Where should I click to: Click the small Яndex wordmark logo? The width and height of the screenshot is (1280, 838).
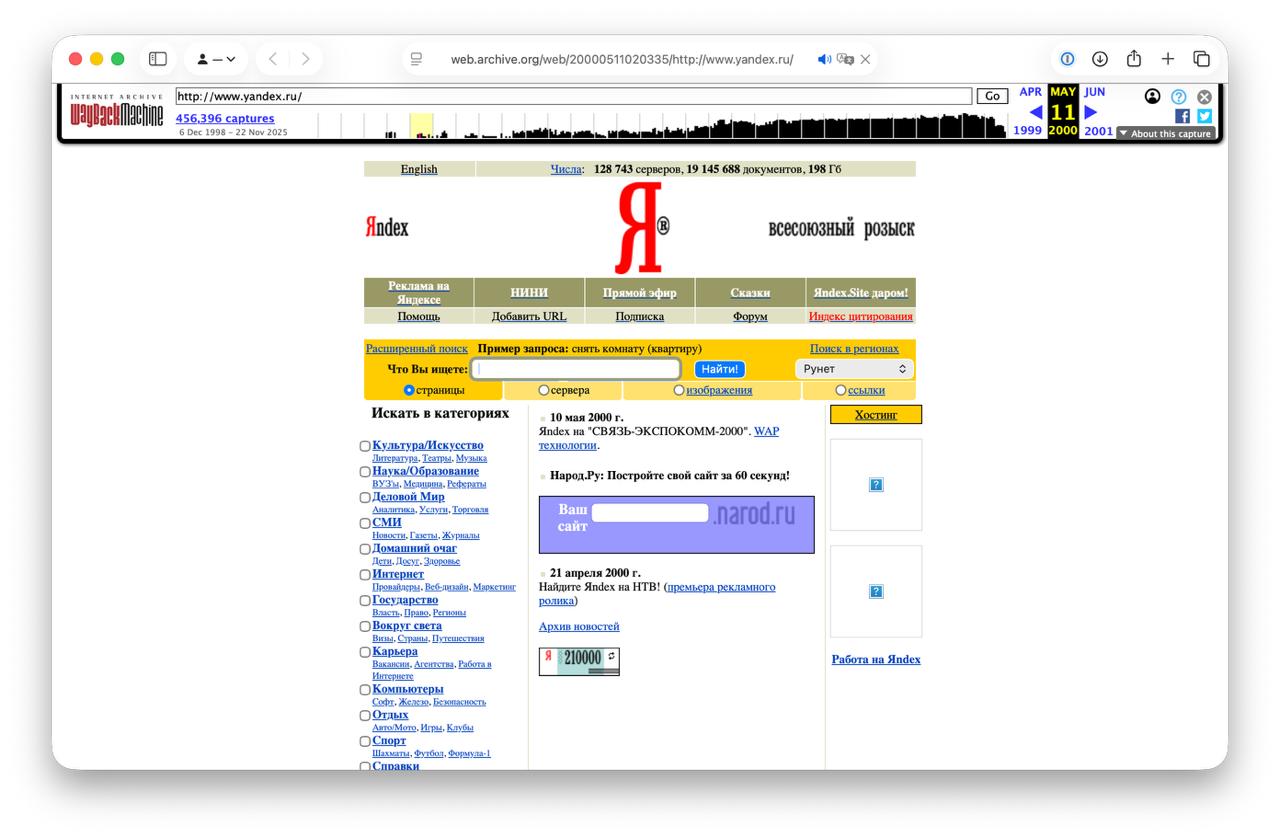387,228
